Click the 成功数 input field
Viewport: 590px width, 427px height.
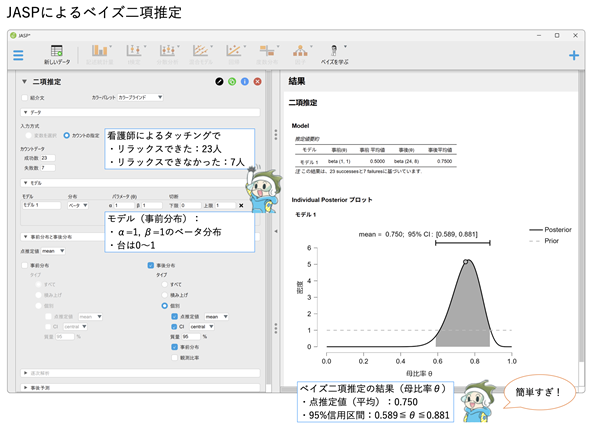(48, 158)
